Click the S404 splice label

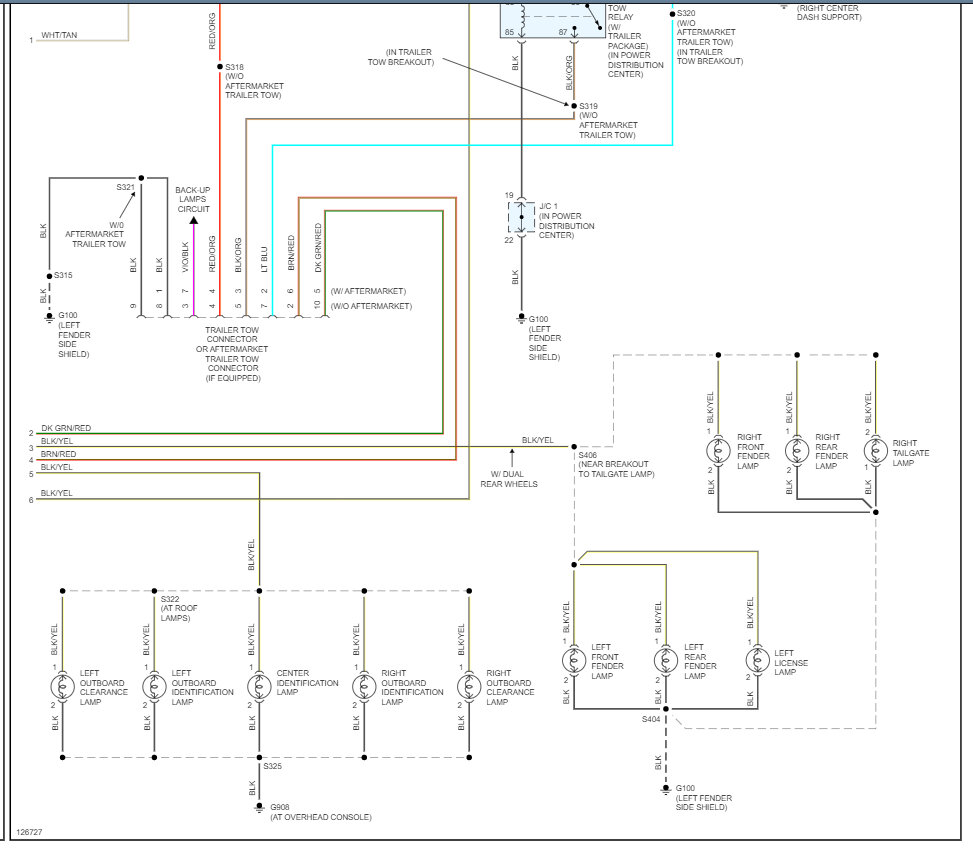[x=651, y=719]
